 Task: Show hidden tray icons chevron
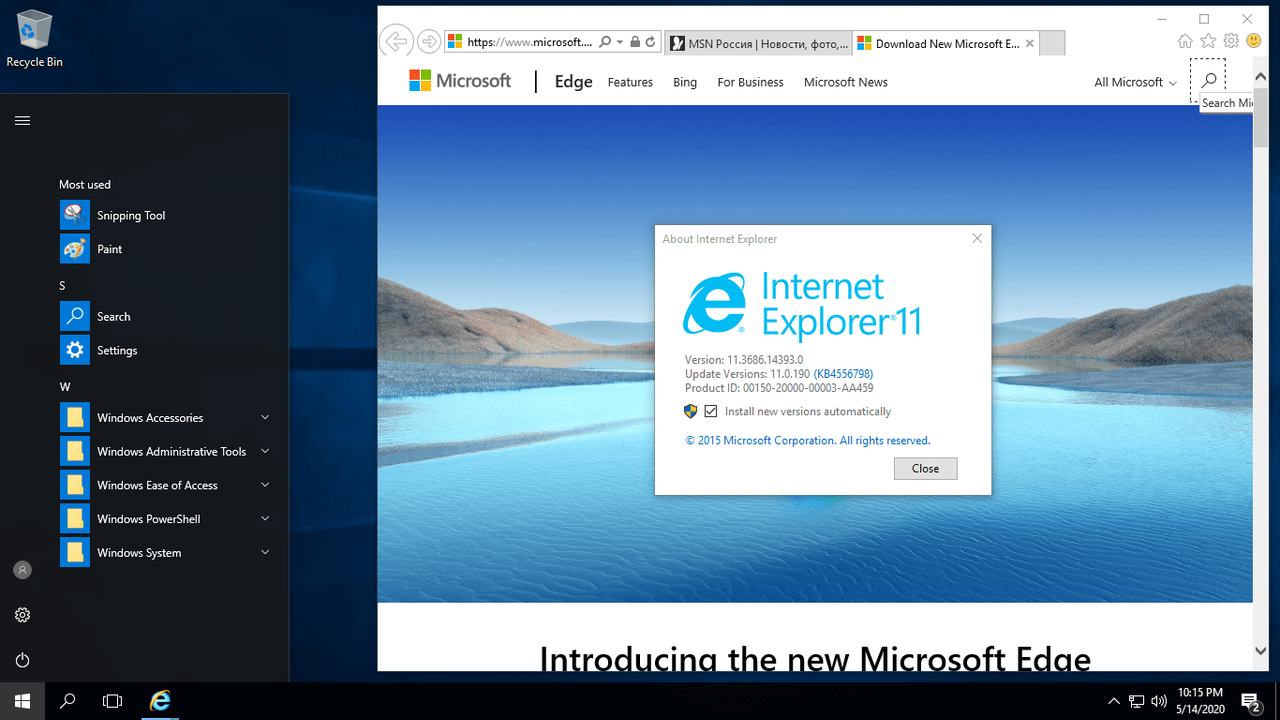click(x=1114, y=701)
